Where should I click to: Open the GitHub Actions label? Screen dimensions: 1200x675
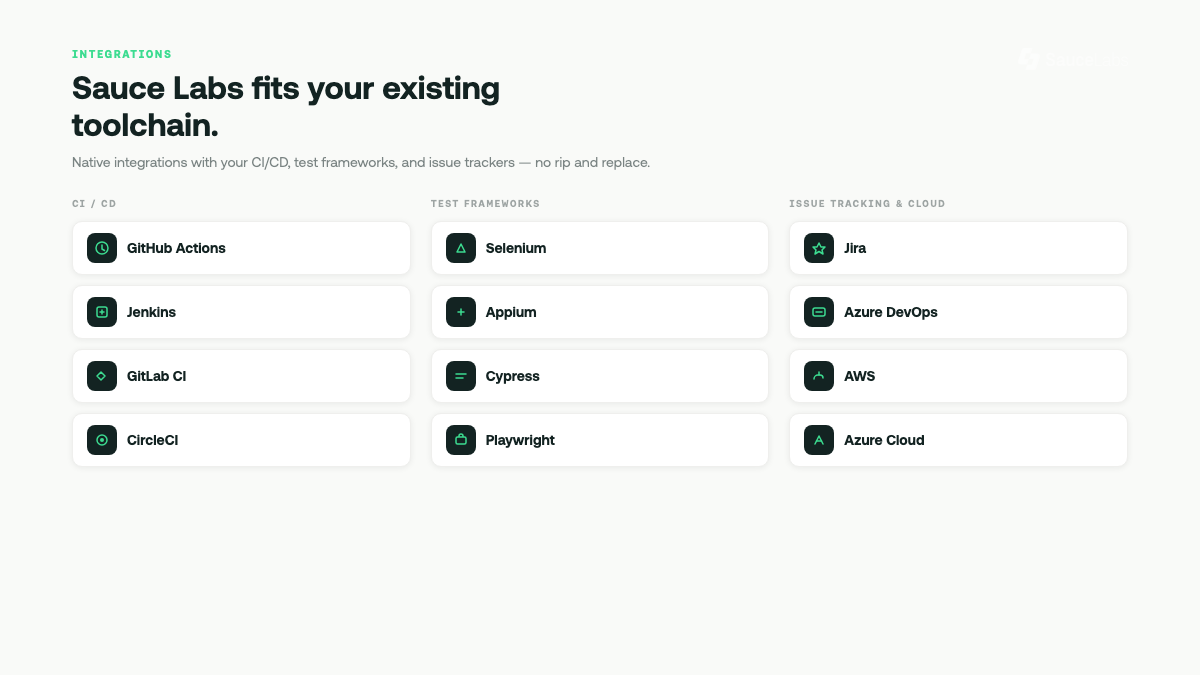point(176,248)
